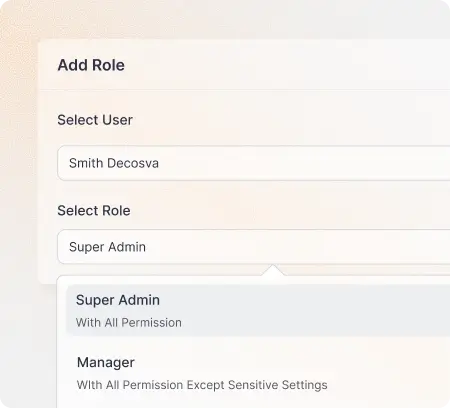Screen dimensions: 450x408
Task: Choose Super Admin from the role list
Action: pyautogui.click(x=258, y=311)
